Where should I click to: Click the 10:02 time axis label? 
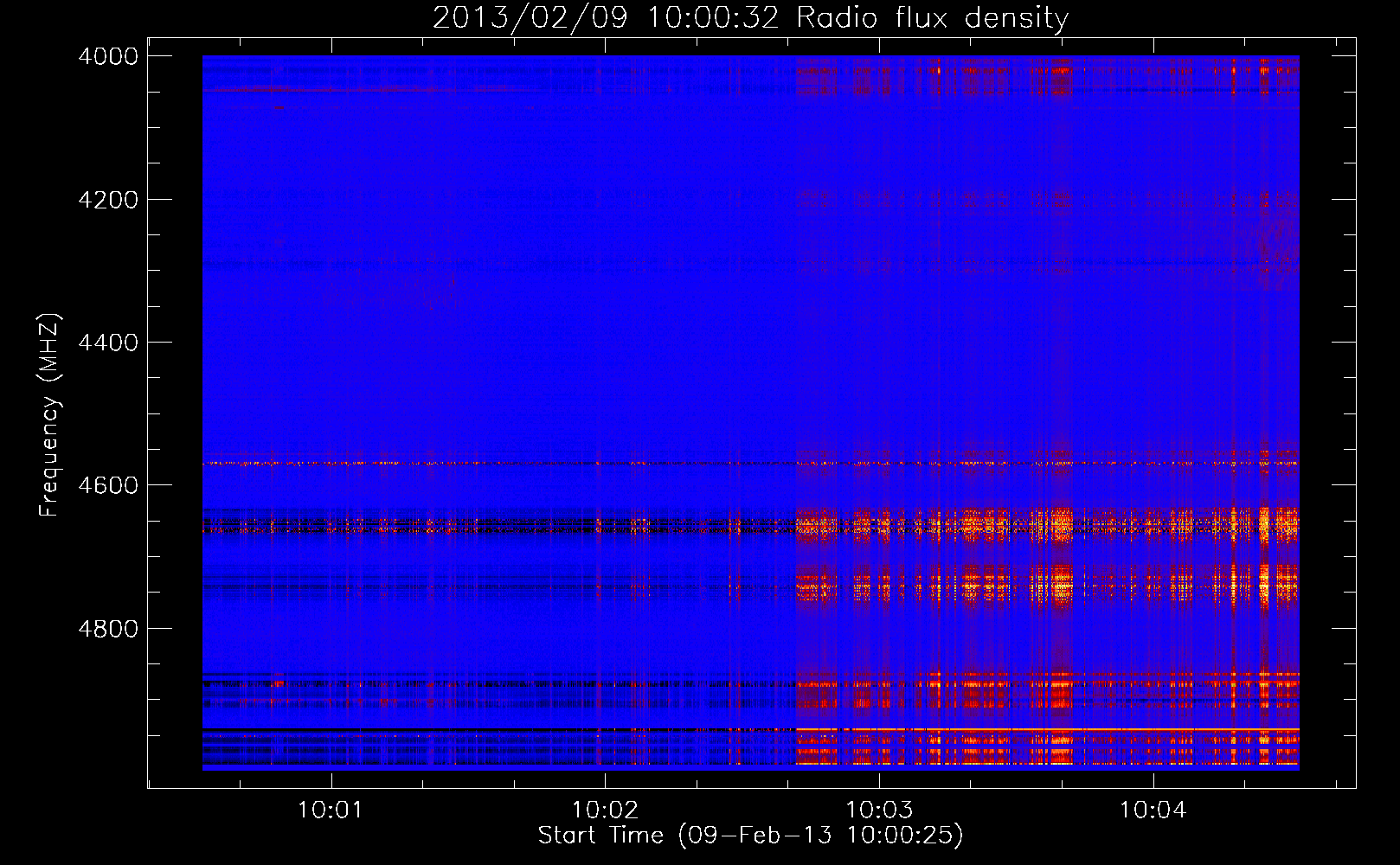604,811
